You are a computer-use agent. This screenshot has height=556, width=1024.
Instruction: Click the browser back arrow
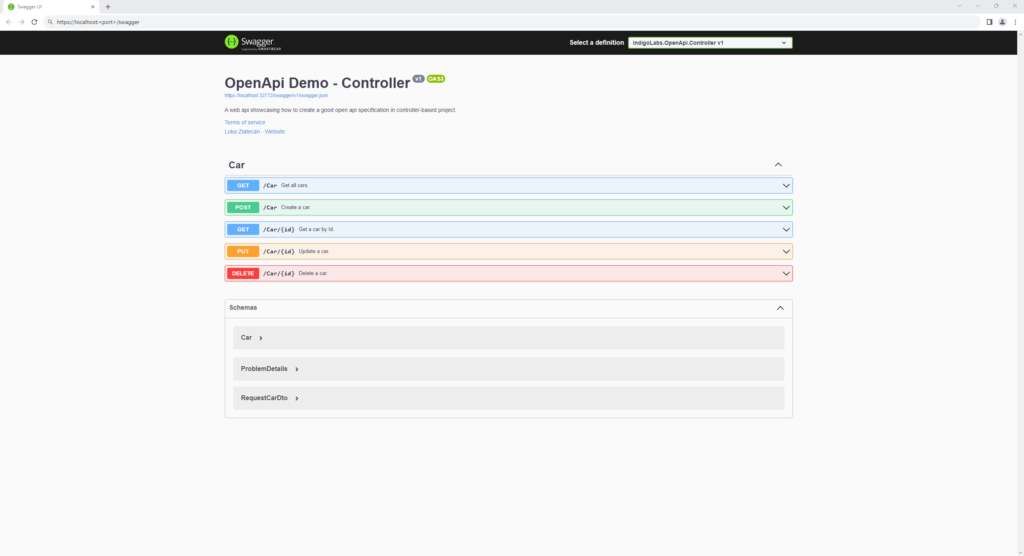click(9, 21)
